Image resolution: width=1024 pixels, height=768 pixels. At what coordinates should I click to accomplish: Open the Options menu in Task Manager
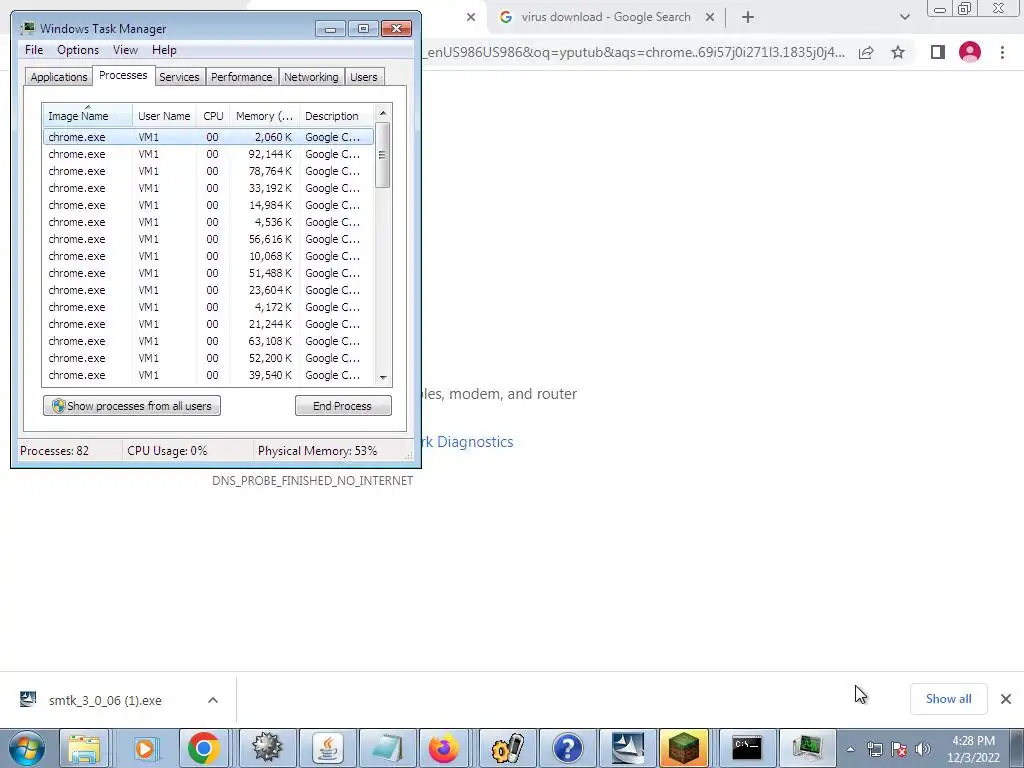click(x=78, y=50)
